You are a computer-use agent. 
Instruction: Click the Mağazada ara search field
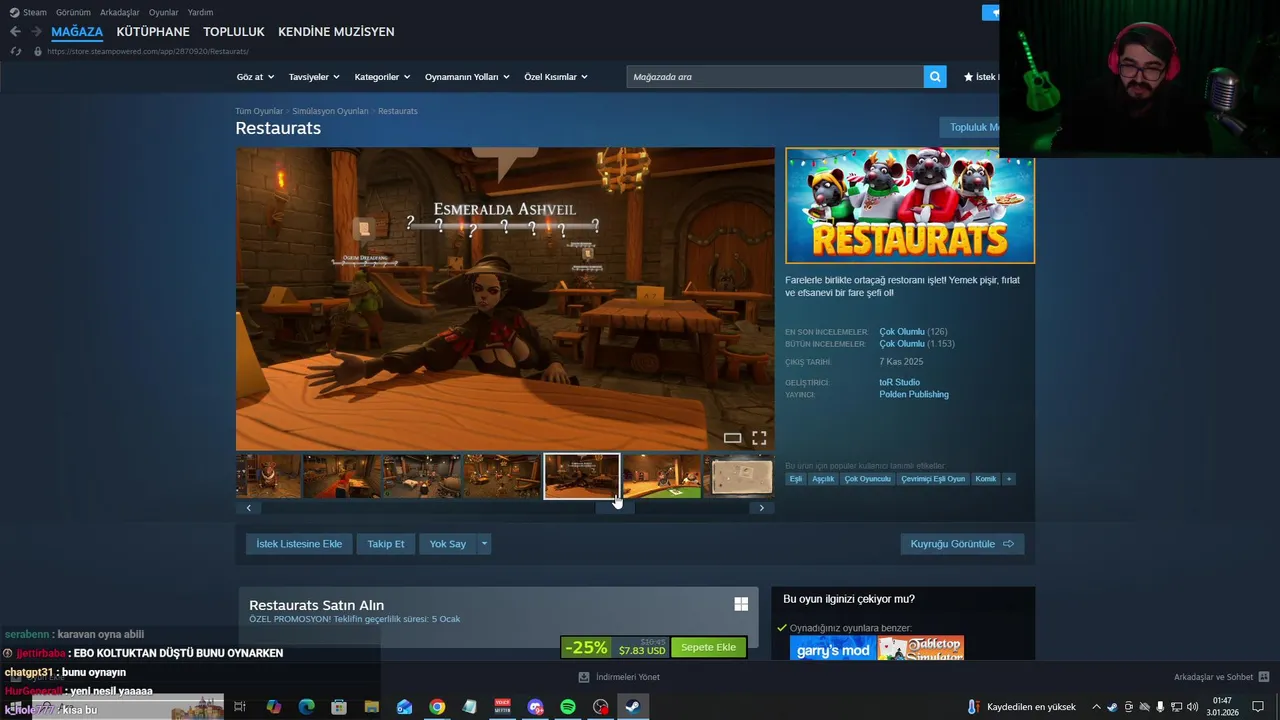pos(775,77)
